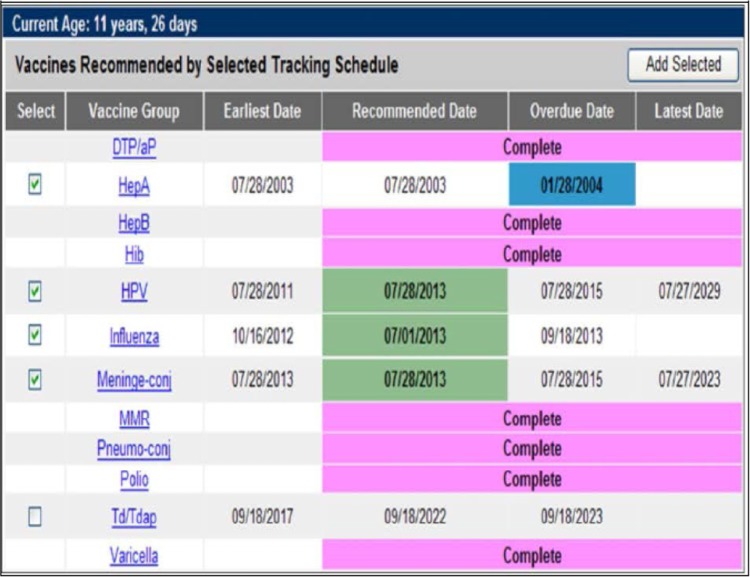The width and height of the screenshot is (750, 577).
Task: Uncheck the HepA vaccine checkbox
Action: click(x=36, y=185)
